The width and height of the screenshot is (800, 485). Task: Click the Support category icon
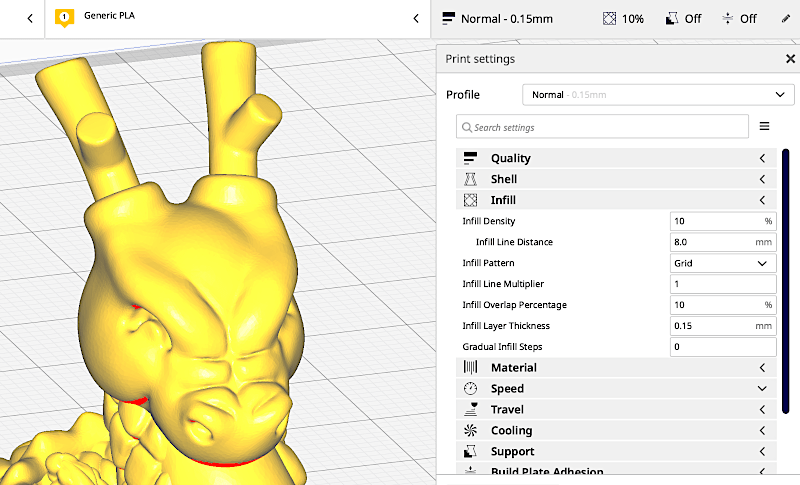pos(470,451)
